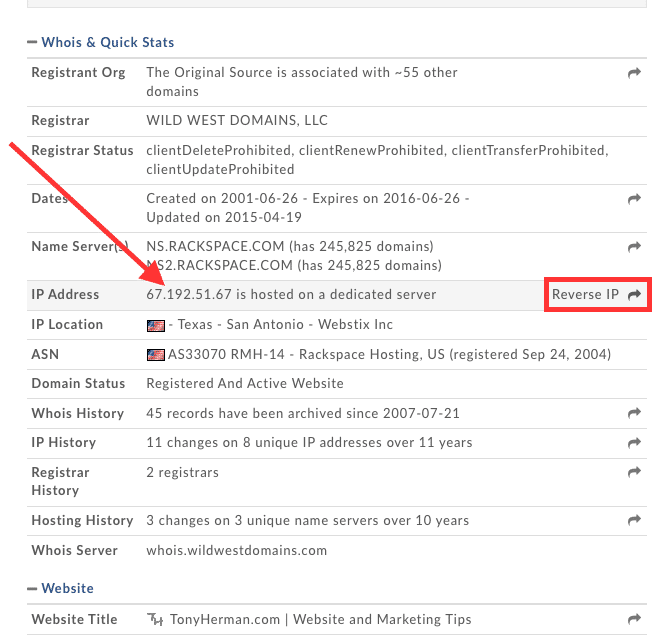Collapse the Whois & Quick Stats section
Screen dimensions: 668x636
[x=32, y=42]
